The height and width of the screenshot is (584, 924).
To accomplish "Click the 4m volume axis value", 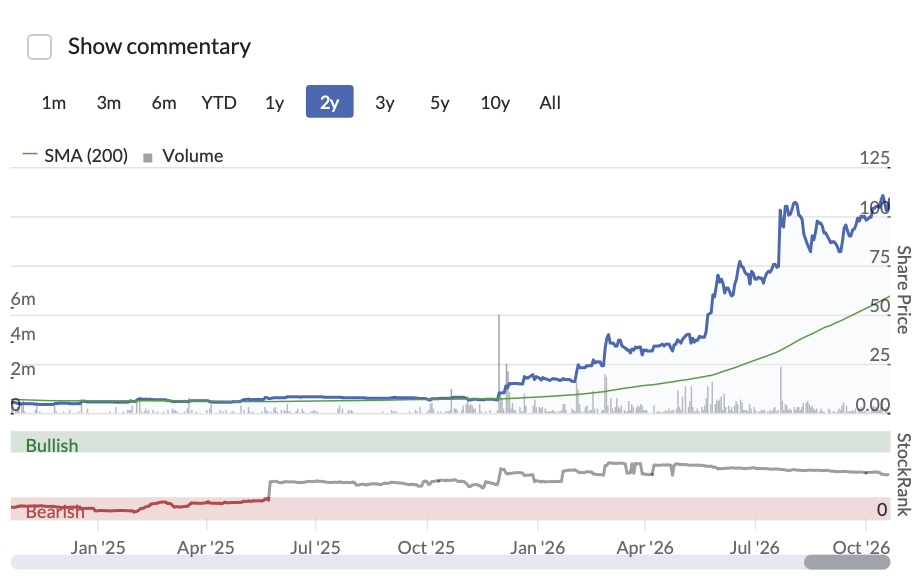I will [x=24, y=334].
